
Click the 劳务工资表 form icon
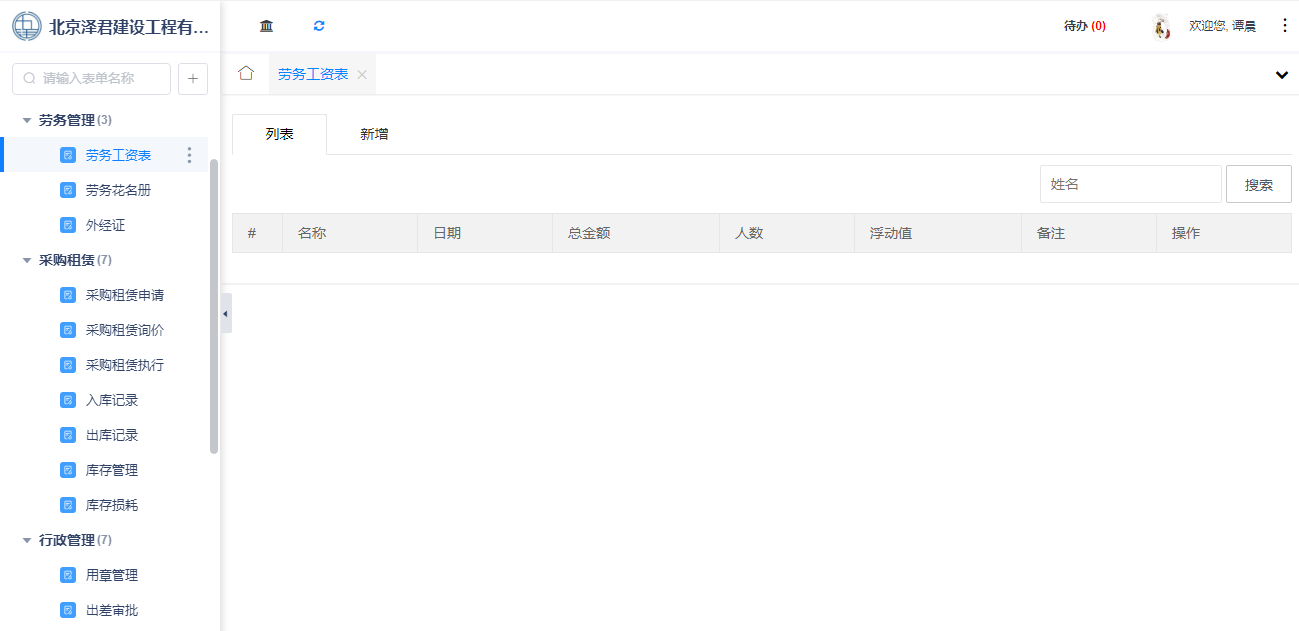click(x=68, y=155)
